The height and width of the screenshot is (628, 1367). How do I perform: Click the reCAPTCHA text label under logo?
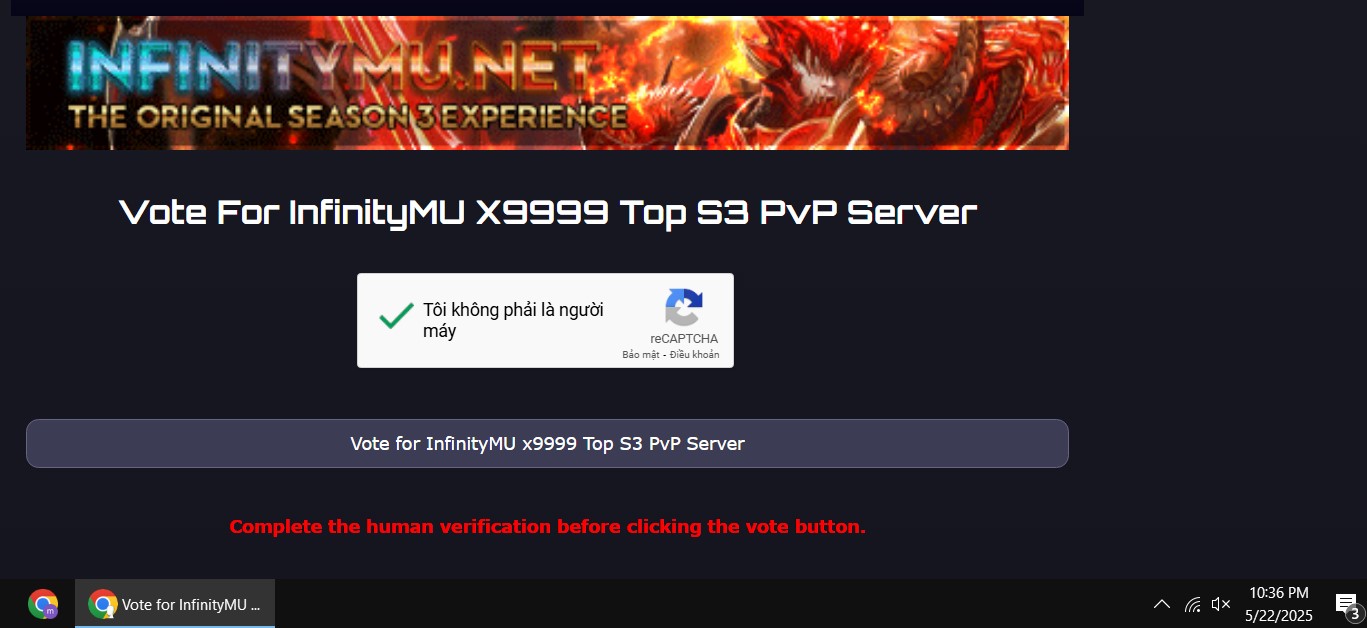click(x=684, y=339)
